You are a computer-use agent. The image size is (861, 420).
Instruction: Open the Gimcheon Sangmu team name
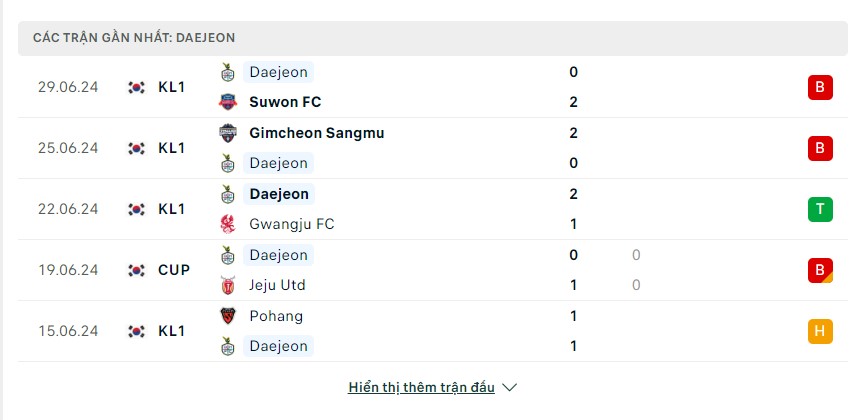317,133
